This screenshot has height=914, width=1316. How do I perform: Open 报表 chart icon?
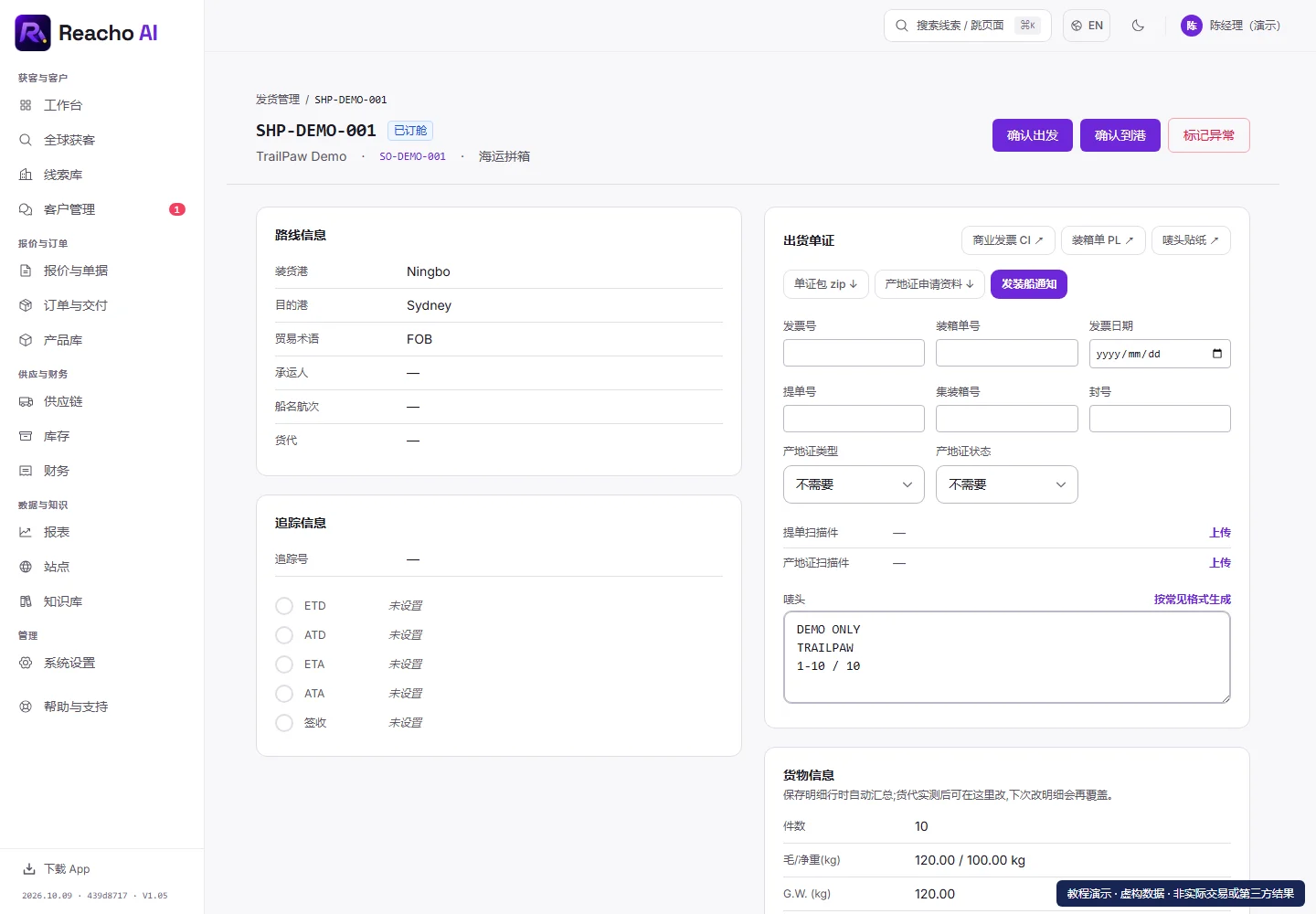click(26, 532)
